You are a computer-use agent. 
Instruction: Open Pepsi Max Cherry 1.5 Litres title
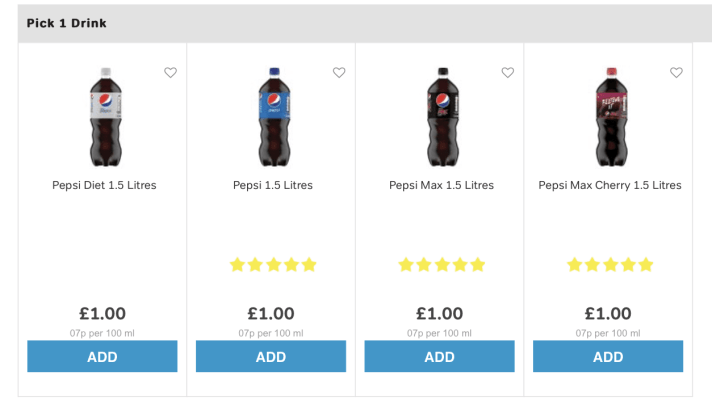coord(610,185)
